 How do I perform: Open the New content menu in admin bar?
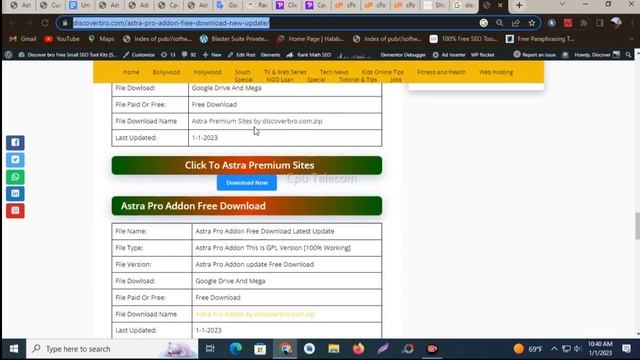click(x=212, y=55)
